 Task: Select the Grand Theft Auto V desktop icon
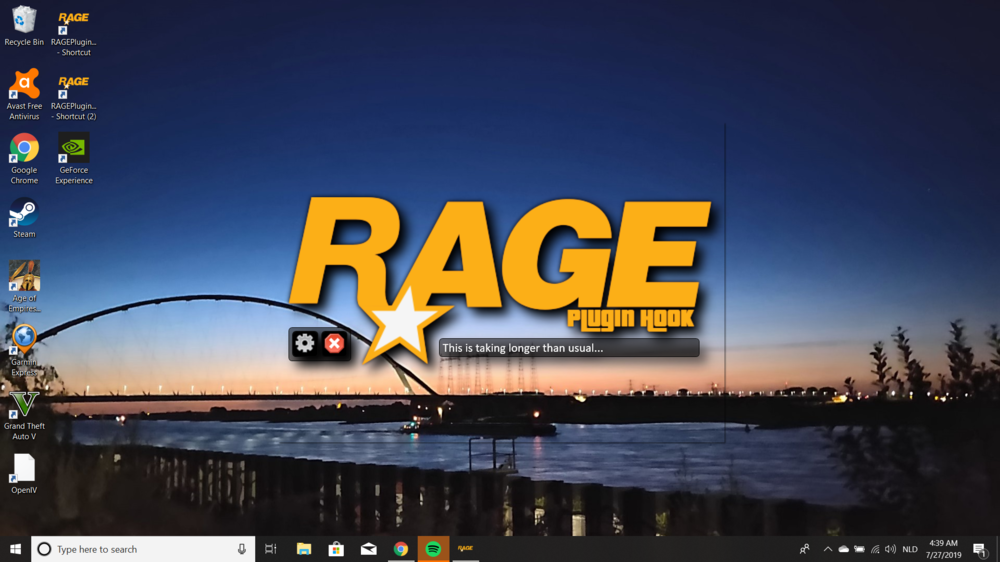(24, 415)
